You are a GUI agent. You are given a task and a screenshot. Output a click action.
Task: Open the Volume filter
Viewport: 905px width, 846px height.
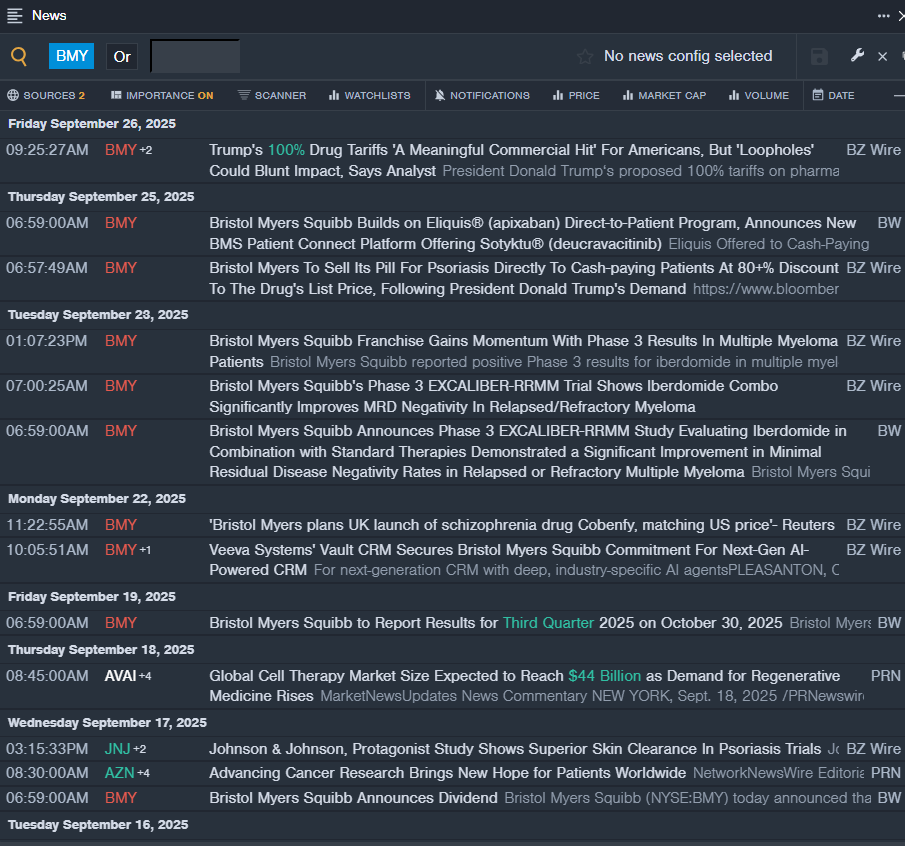[759, 95]
